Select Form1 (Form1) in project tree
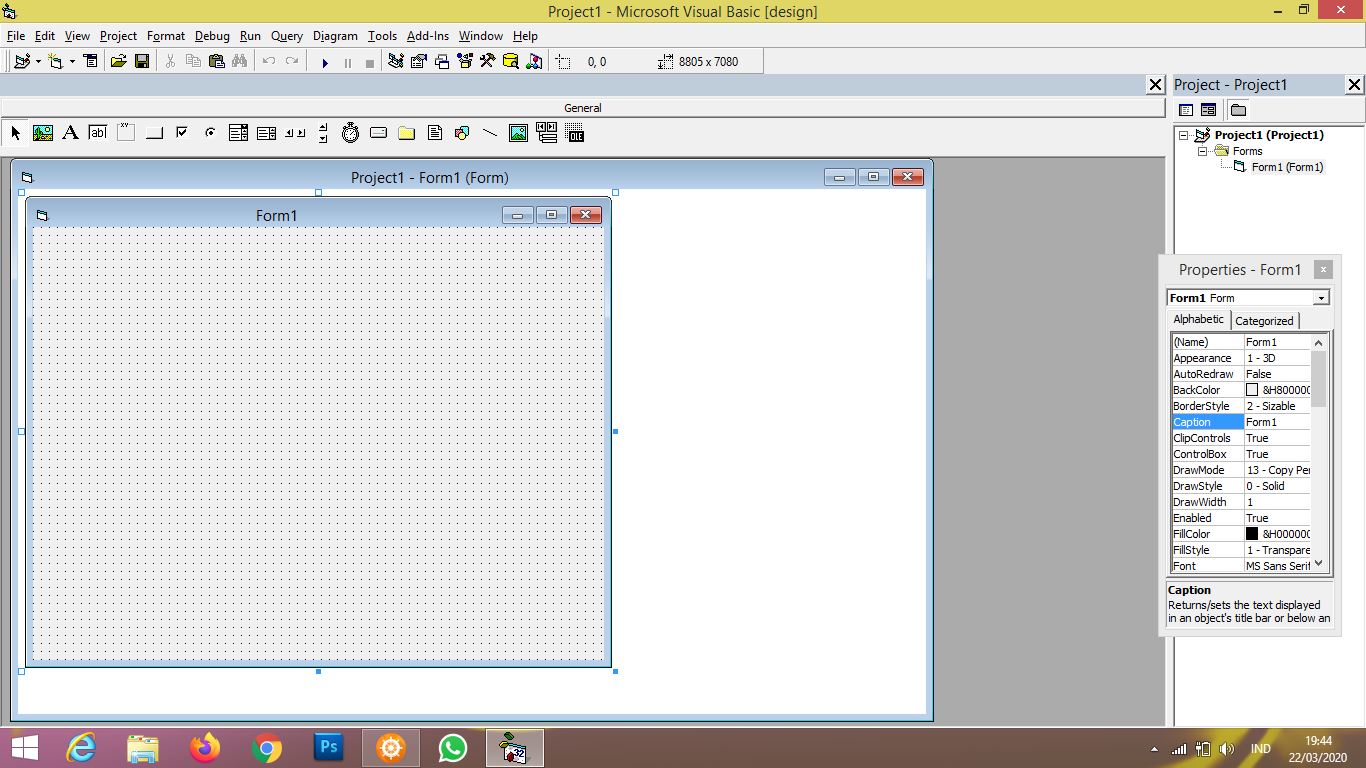 pos(1287,167)
